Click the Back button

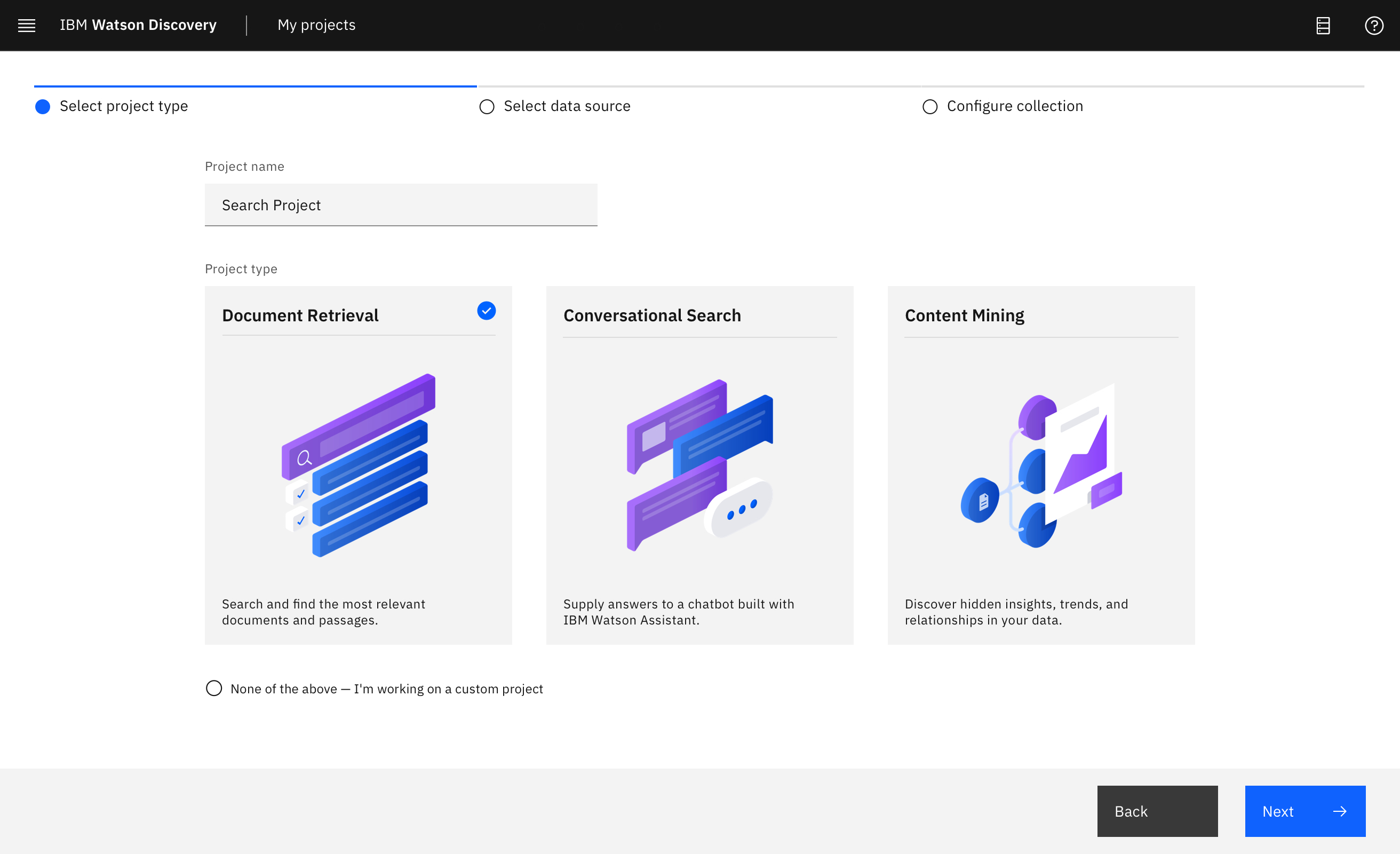tap(1157, 811)
